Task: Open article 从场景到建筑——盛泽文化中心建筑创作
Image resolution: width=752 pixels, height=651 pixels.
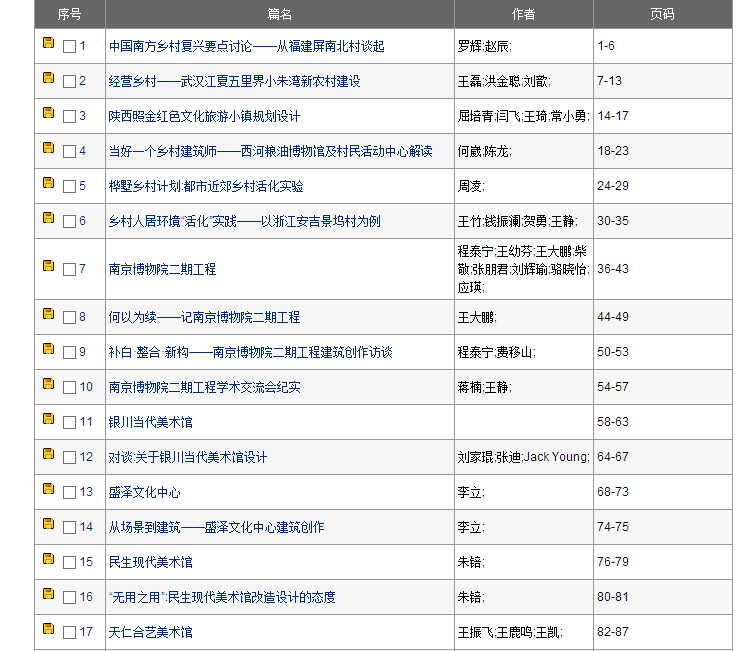Action: coord(216,528)
